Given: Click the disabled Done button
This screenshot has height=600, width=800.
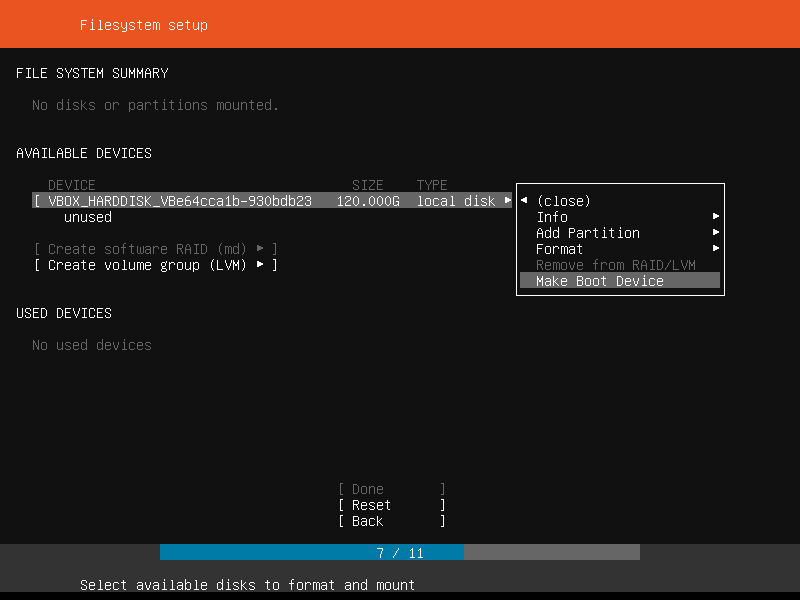Looking at the screenshot, I should coord(392,489).
